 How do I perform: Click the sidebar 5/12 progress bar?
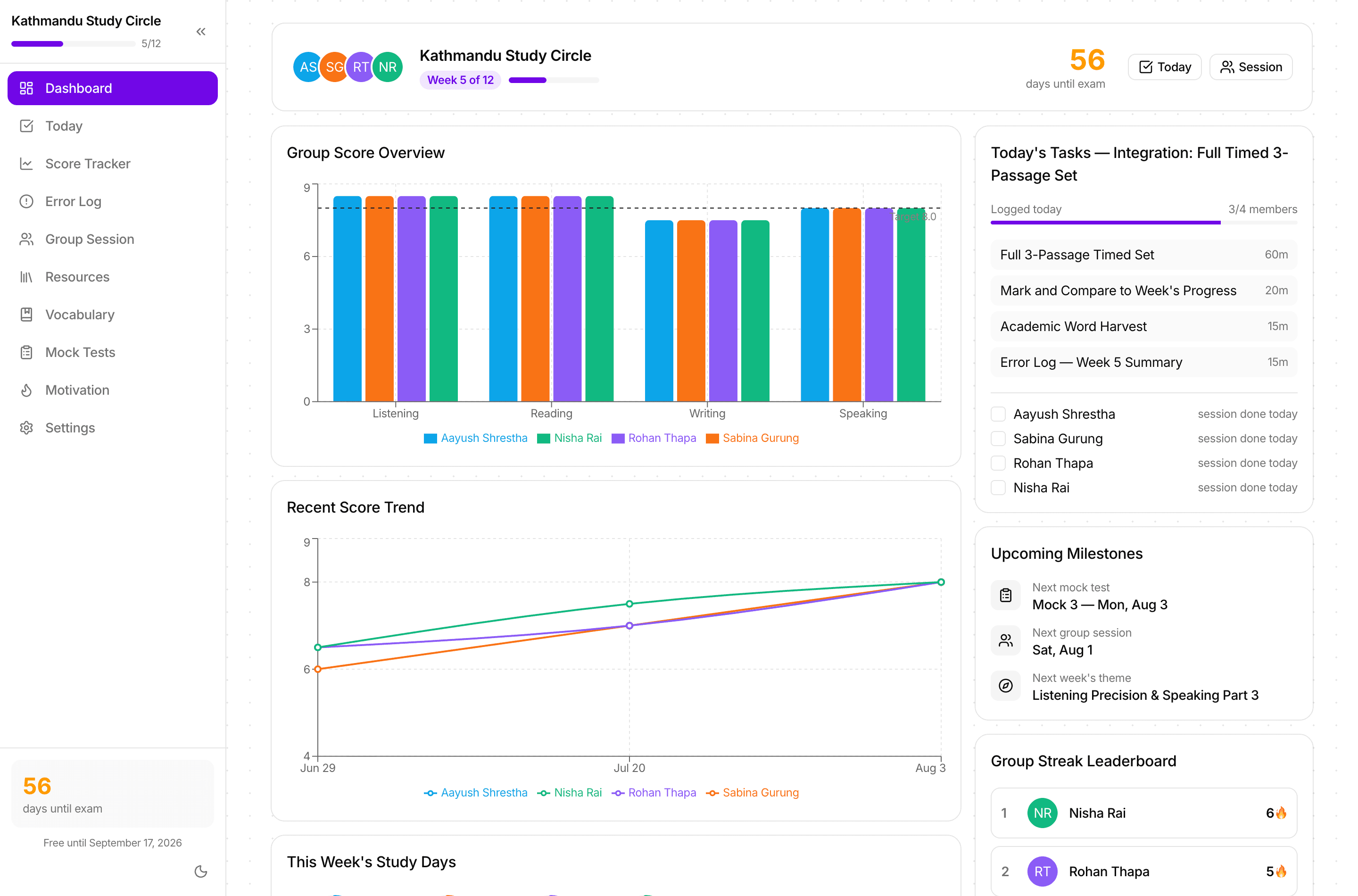point(73,43)
